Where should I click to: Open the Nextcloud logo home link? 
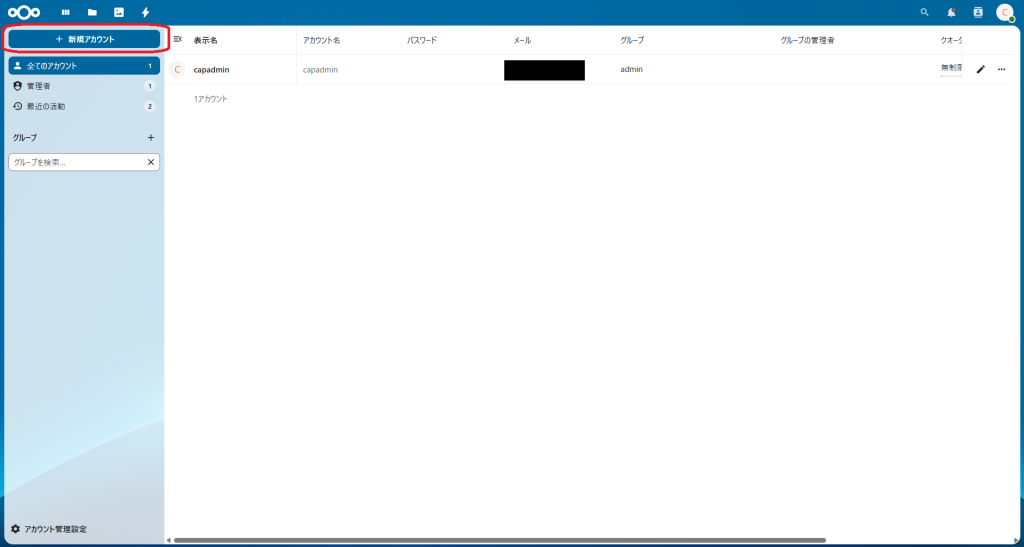[24, 12]
